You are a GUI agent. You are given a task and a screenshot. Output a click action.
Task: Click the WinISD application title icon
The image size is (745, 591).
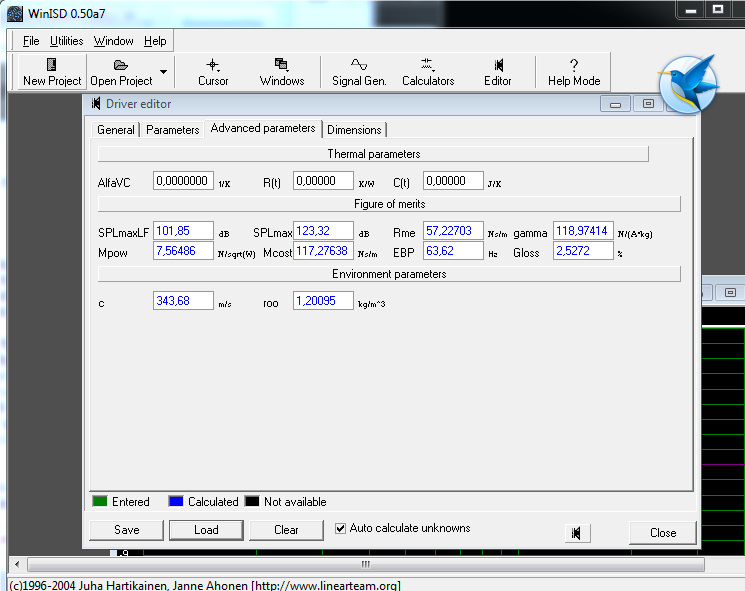(15, 13)
